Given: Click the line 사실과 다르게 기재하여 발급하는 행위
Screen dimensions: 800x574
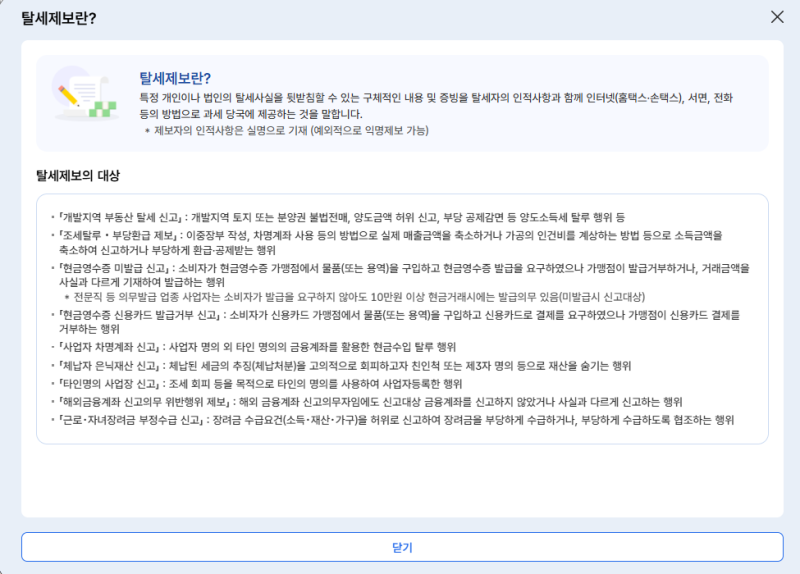Looking at the screenshot, I should [x=142, y=282].
